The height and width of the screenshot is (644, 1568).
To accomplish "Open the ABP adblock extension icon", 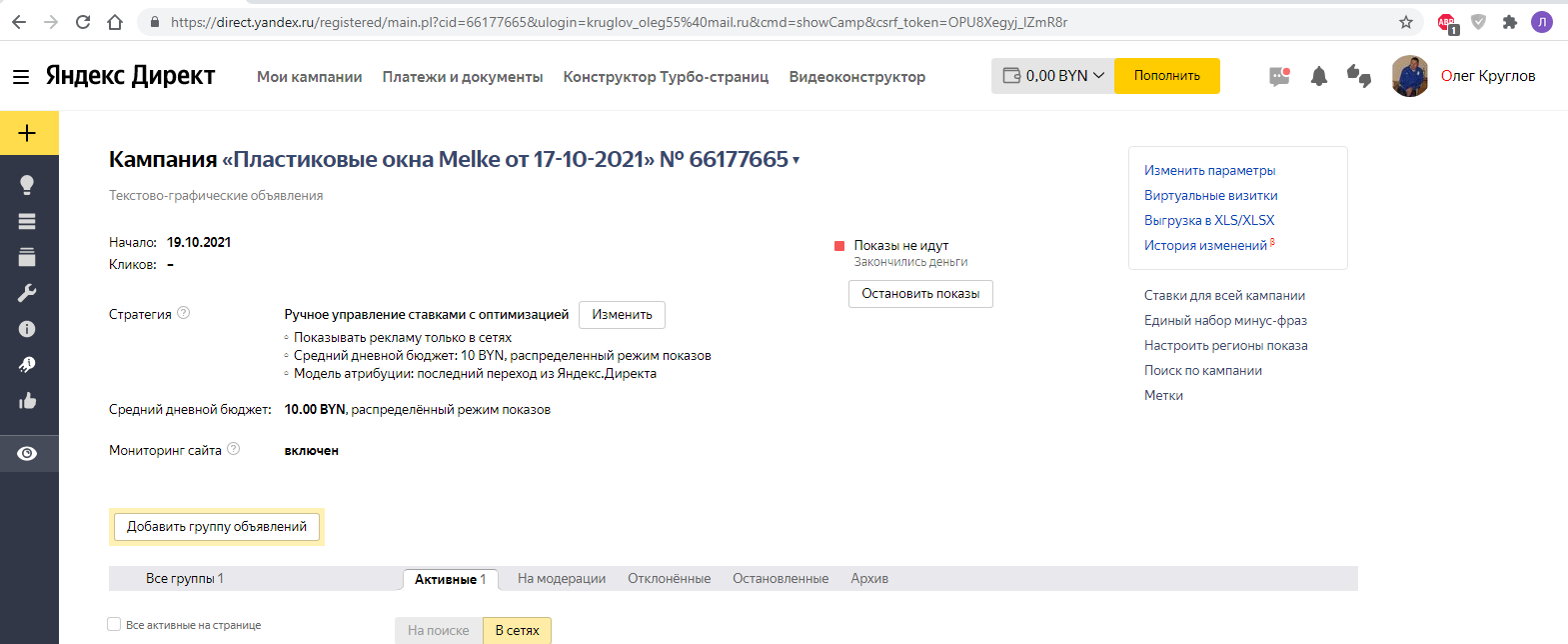I will click(1447, 23).
